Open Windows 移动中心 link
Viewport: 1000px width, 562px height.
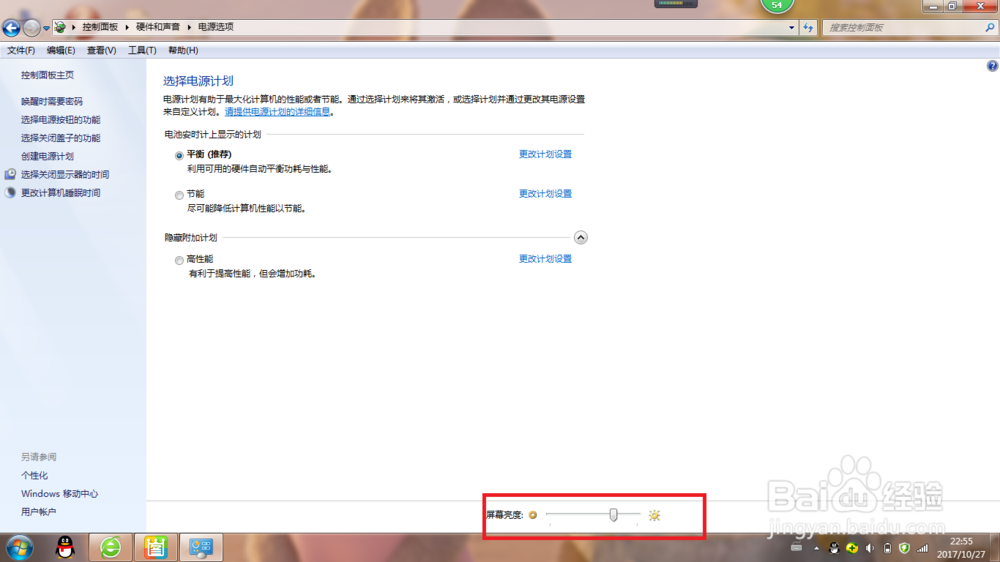[59, 494]
